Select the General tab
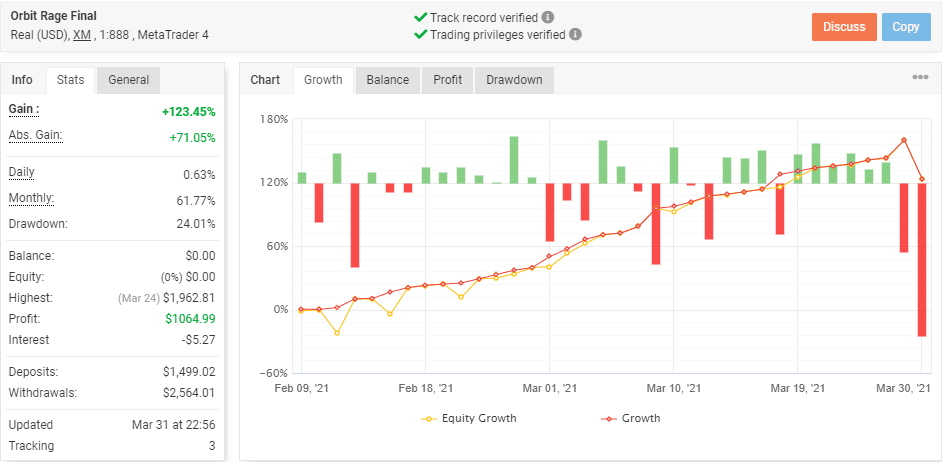The height and width of the screenshot is (462, 942). tap(128, 80)
